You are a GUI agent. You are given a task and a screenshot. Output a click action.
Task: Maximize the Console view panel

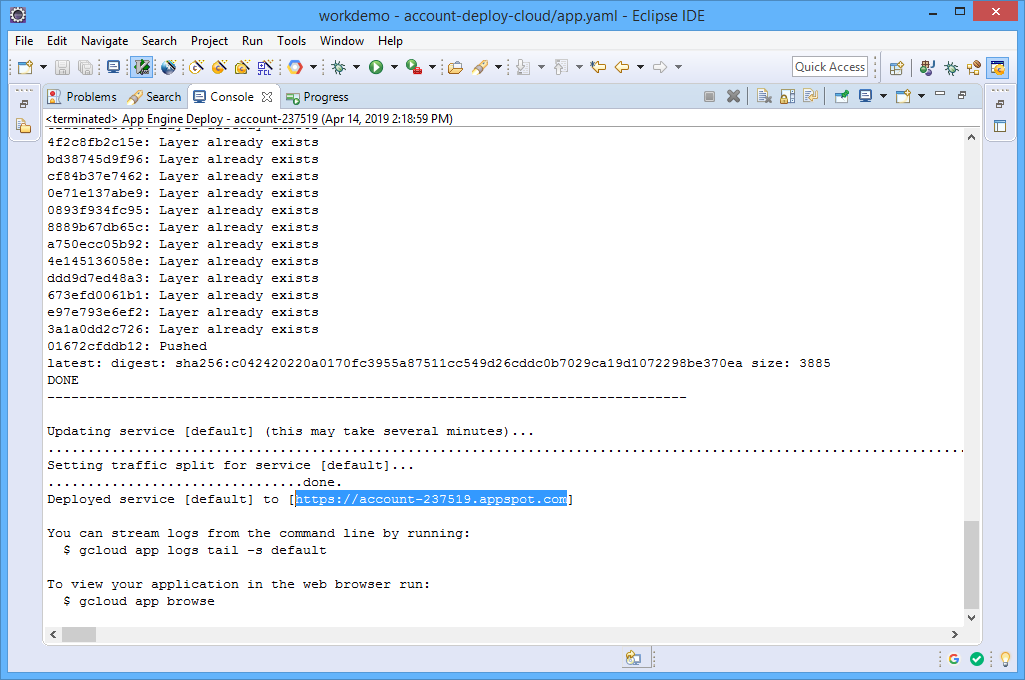tap(962, 95)
